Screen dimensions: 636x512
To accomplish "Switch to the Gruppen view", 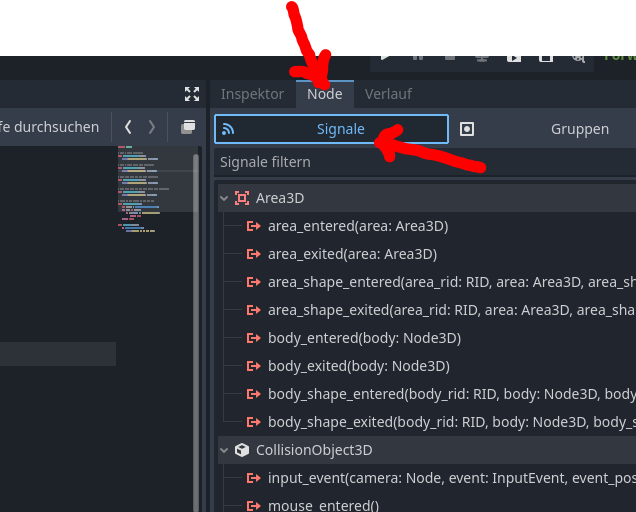I will pos(579,129).
